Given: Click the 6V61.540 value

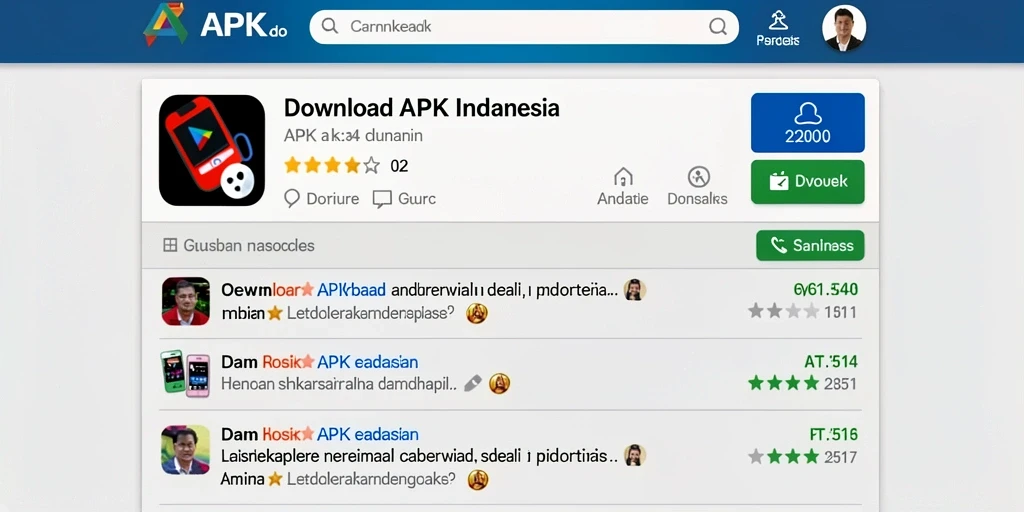Looking at the screenshot, I should (825, 289).
